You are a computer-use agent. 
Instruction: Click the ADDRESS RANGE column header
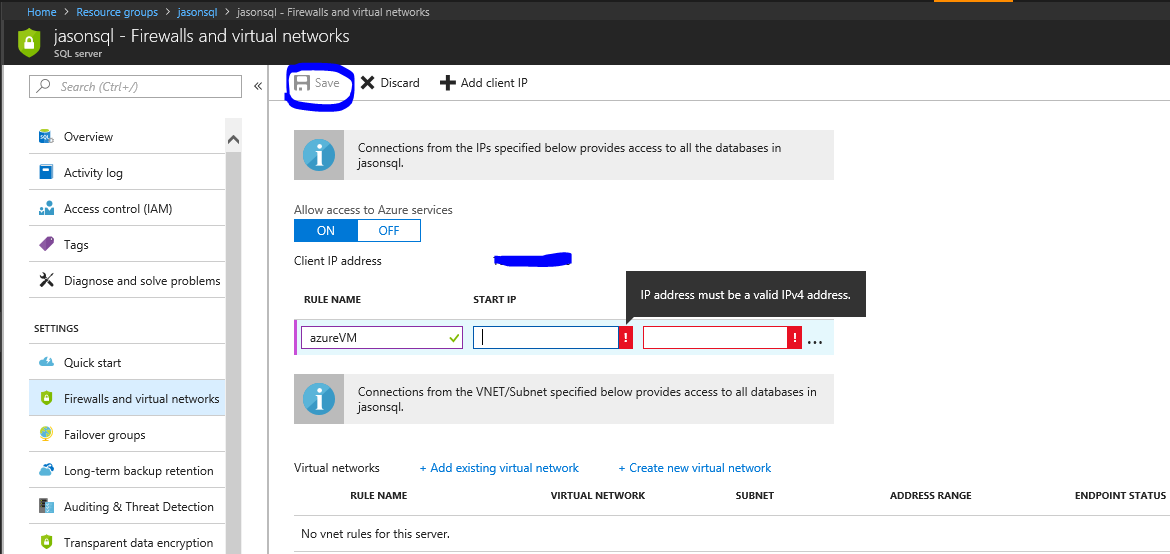coord(930,496)
